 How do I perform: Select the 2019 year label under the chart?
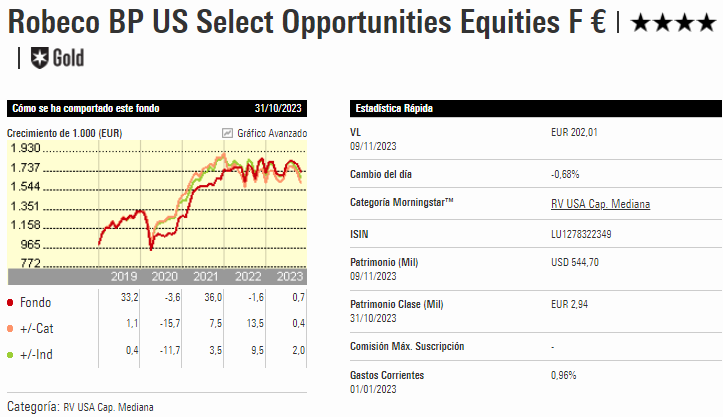tap(123, 277)
